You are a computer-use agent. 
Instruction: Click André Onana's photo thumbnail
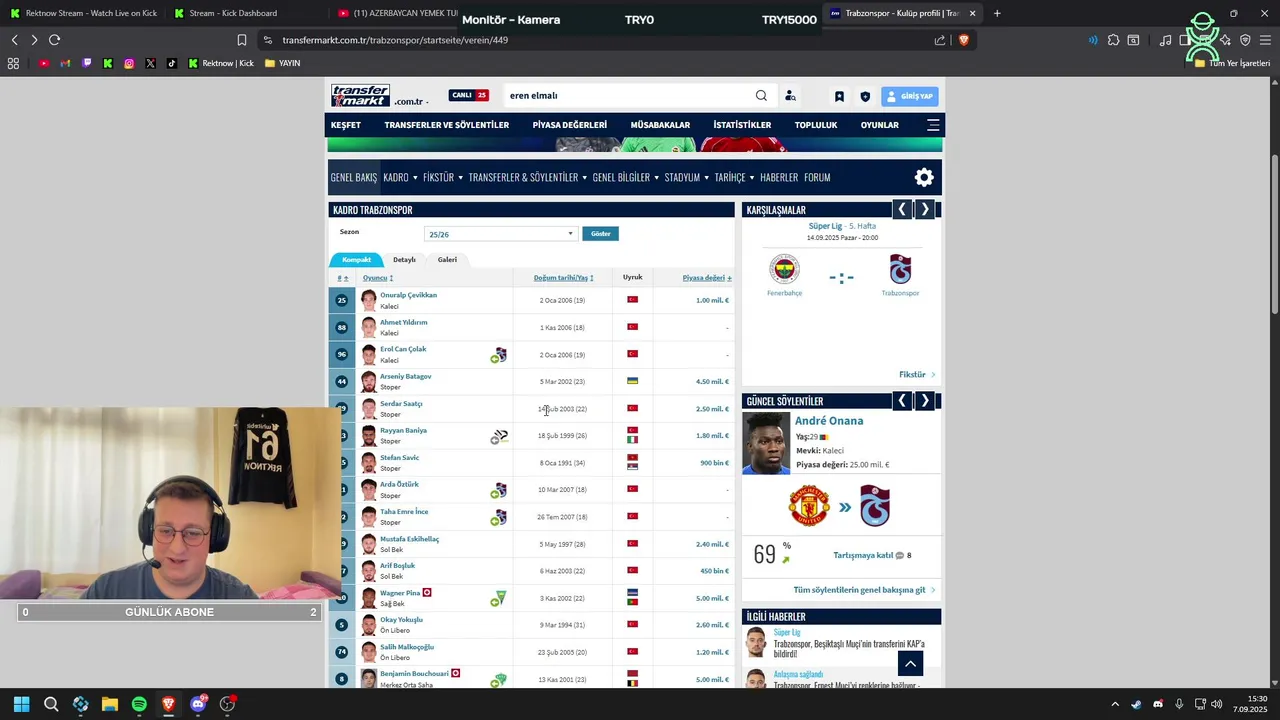766,443
